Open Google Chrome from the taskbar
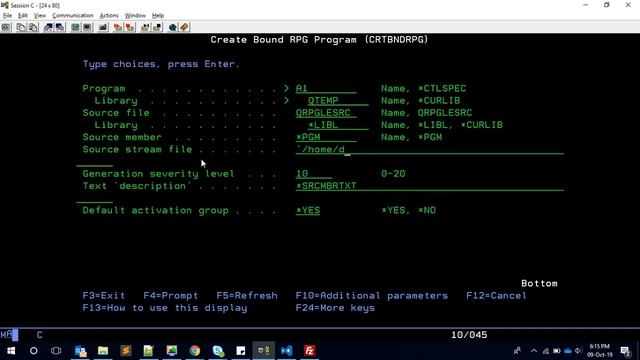The width and height of the screenshot is (640, 360). [x=195, y=351]
